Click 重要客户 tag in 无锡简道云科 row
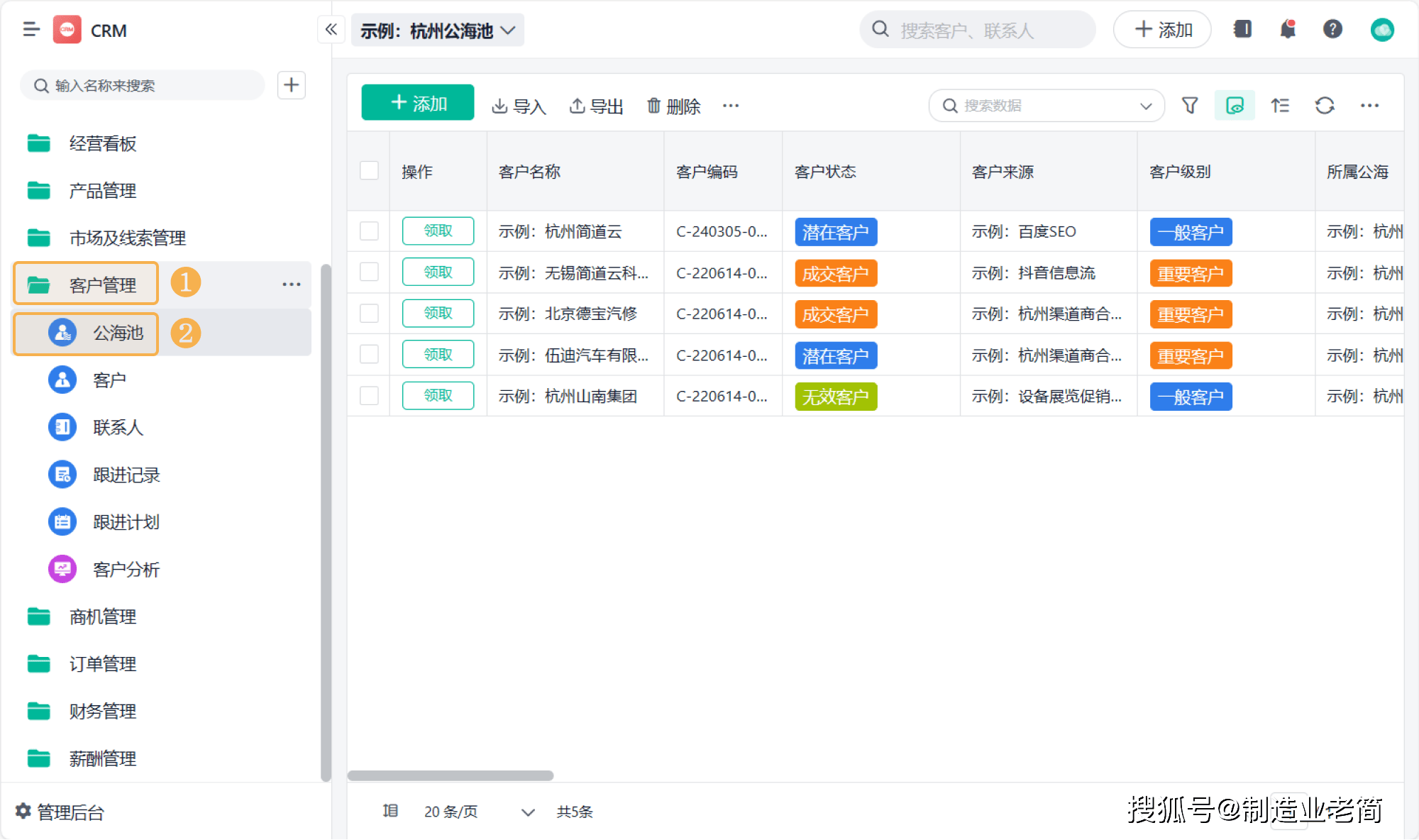Screen dimensions: 1419x840 (1191, 273)
